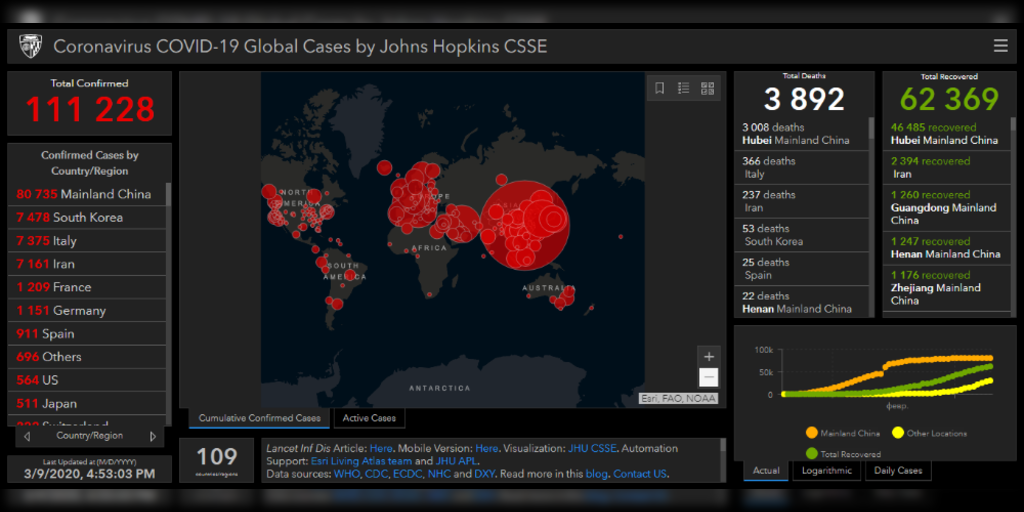Zoom in on the map with plus

709,357
